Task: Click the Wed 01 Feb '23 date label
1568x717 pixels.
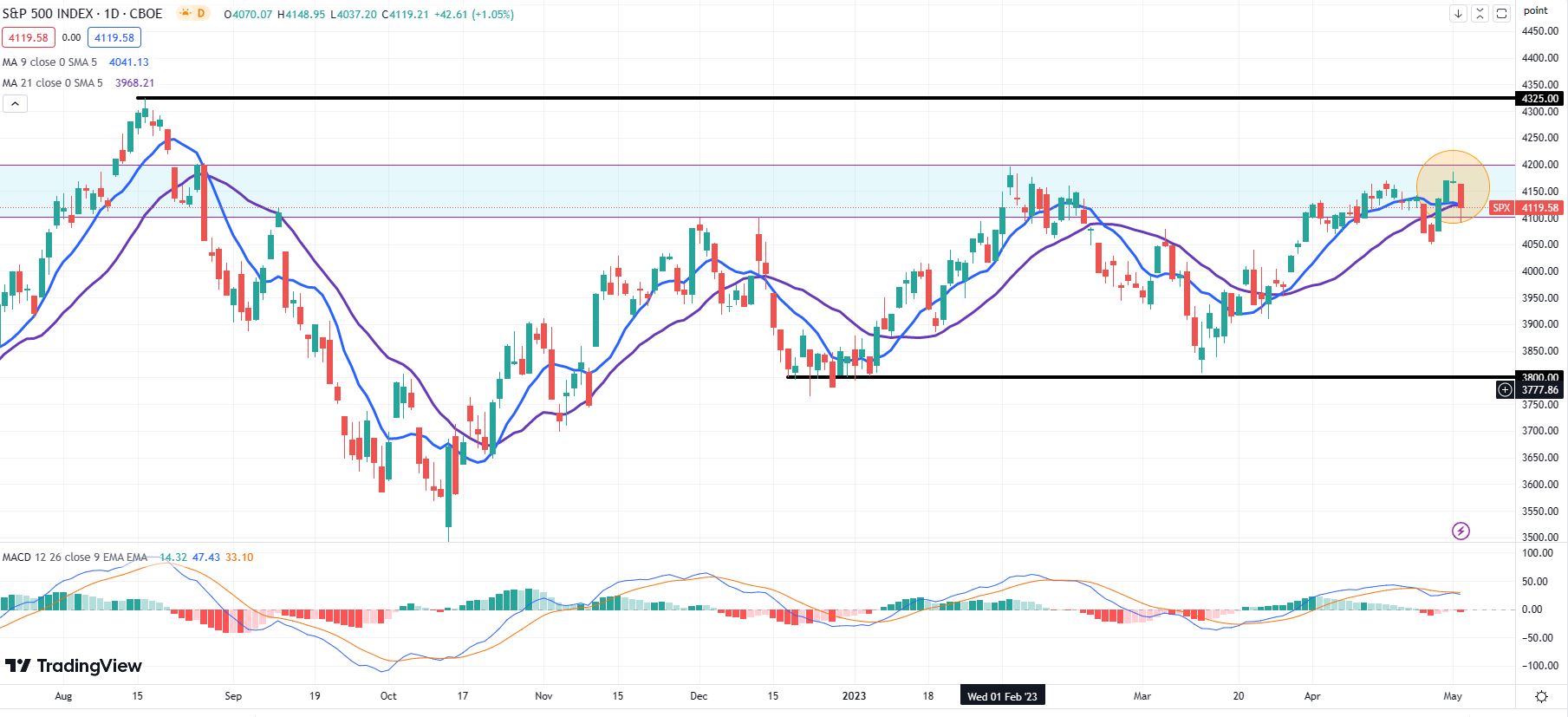Action: [1002, 696]
